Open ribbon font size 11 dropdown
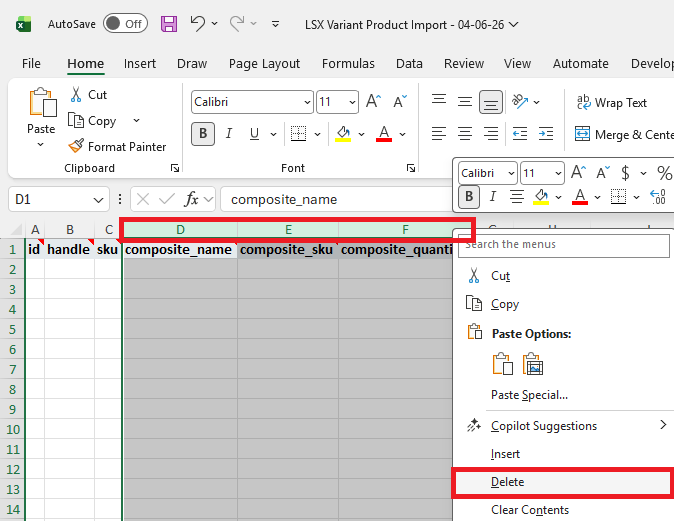The height and width of the screenshot is (521, 674). [x=352, y=102]
